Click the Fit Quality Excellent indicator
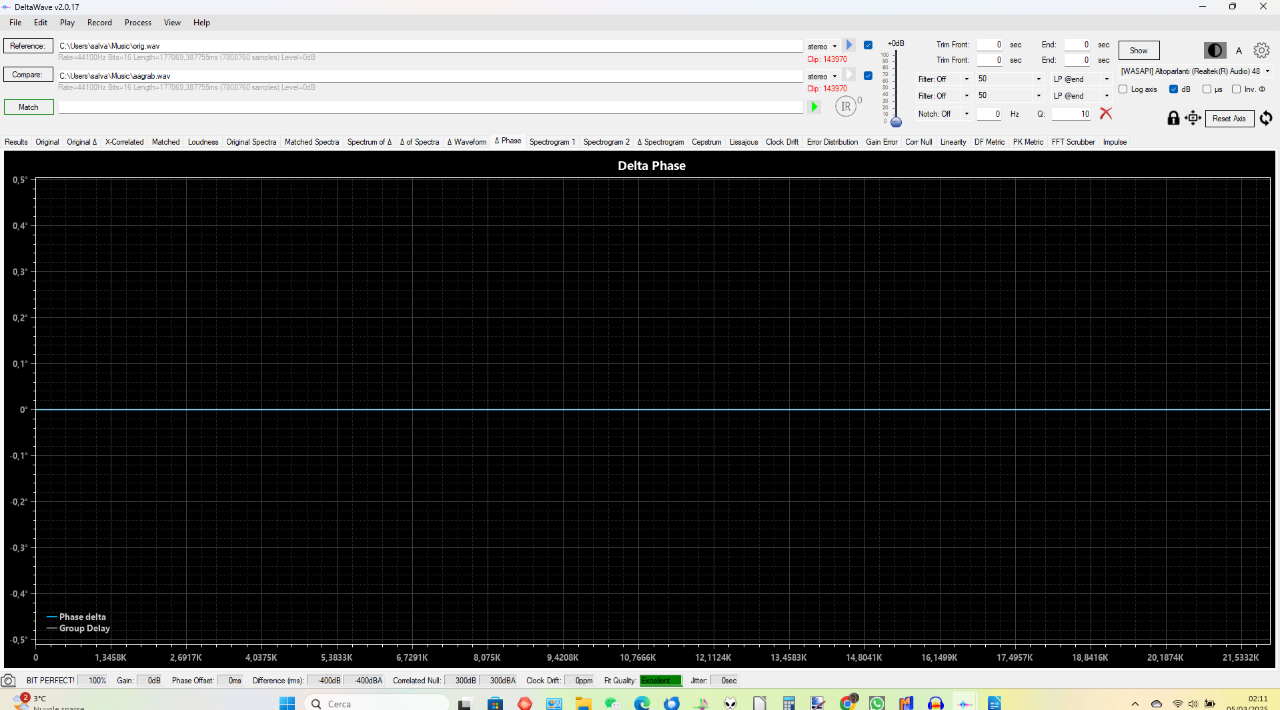Image resolution: width=1280 pixels, height=710 pixels. point(660,680)
